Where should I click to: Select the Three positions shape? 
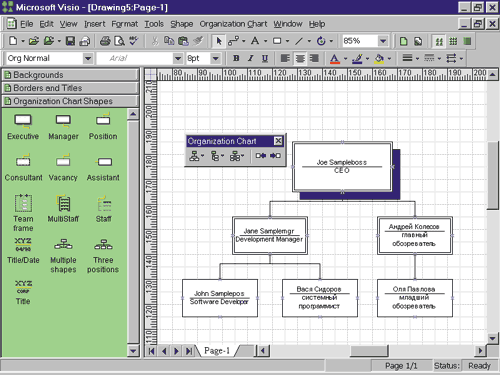pyautogui.click(x=103, y=245)
